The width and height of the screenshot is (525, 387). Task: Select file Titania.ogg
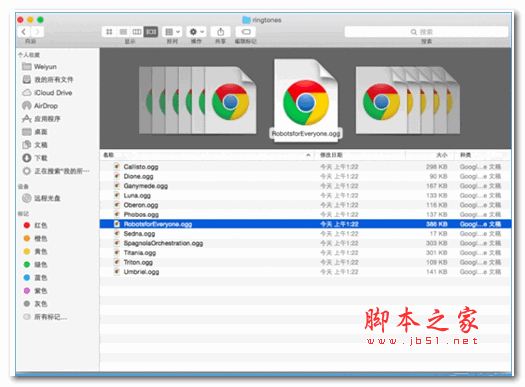click(305, 252)
